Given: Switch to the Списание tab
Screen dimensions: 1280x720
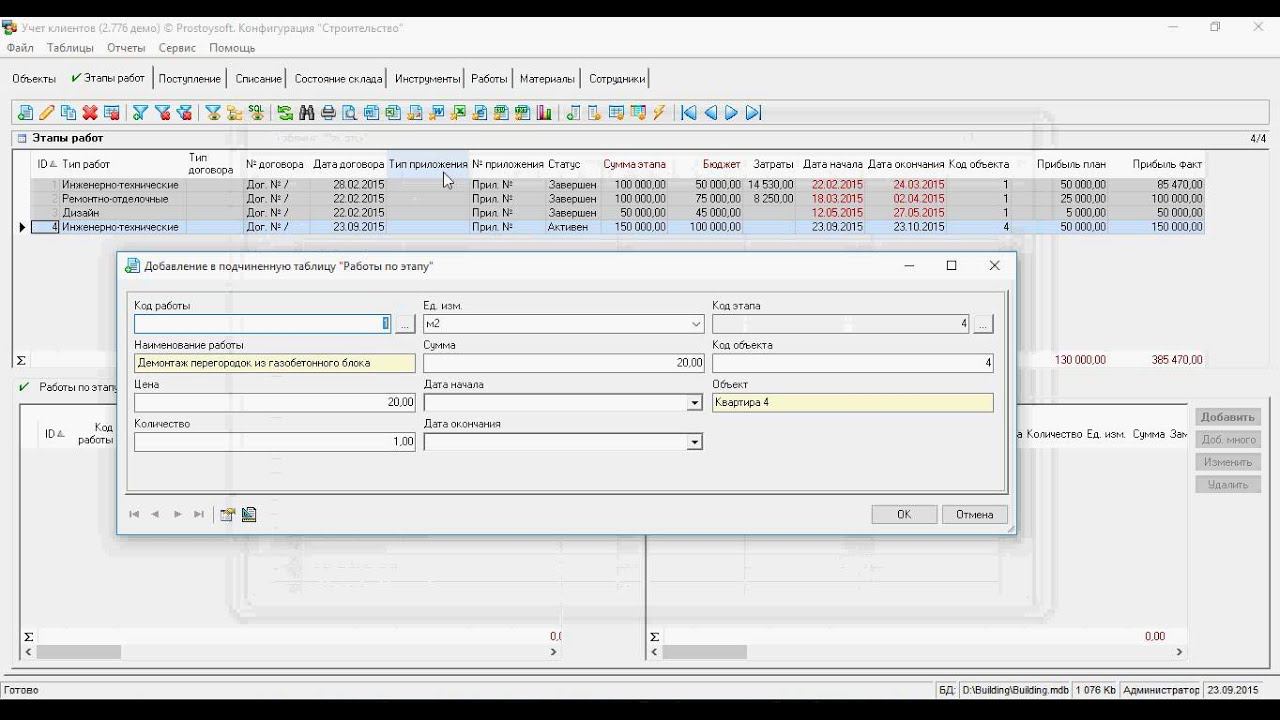Looking at the screenshot, I should tap(258, 78).
